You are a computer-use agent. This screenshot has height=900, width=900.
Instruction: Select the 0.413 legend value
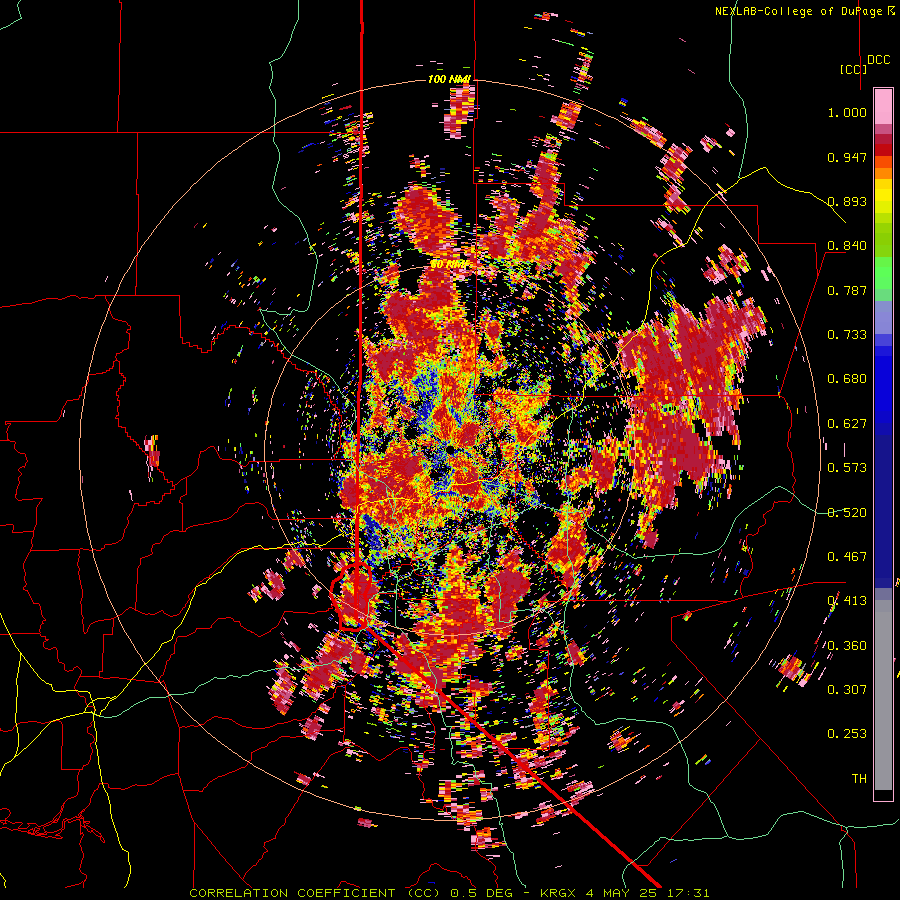point(847,601)
